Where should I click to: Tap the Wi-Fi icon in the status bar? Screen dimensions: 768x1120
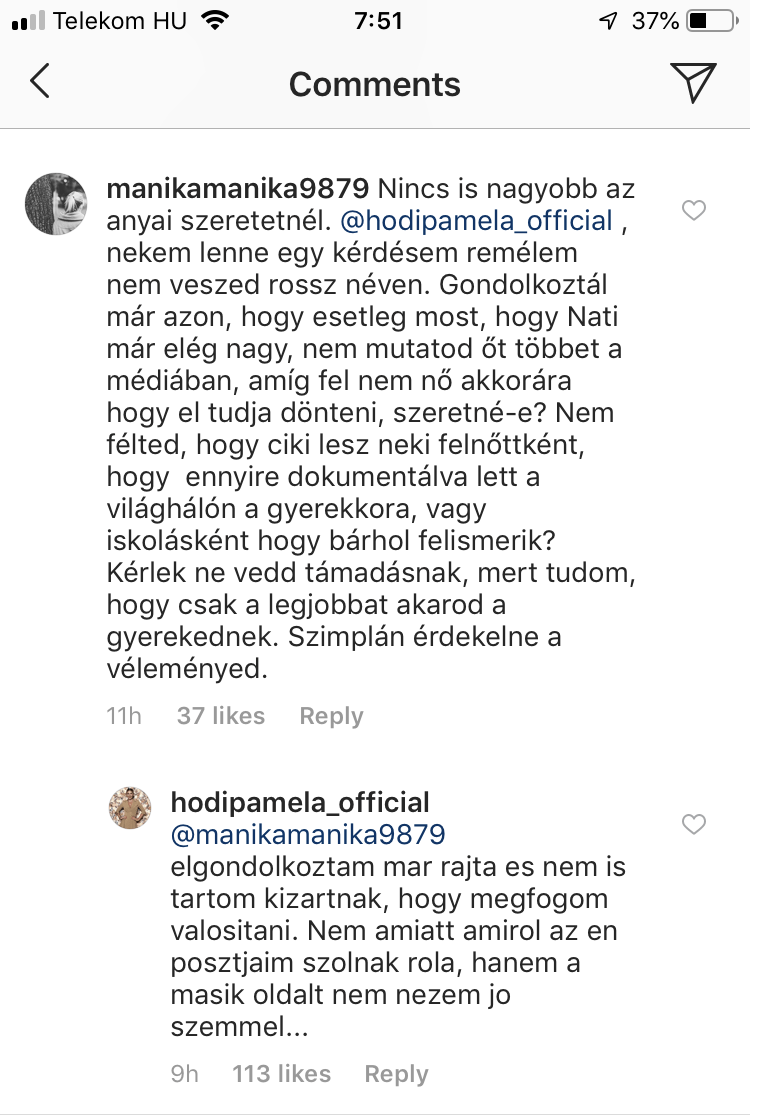click(x=213, y=20)
